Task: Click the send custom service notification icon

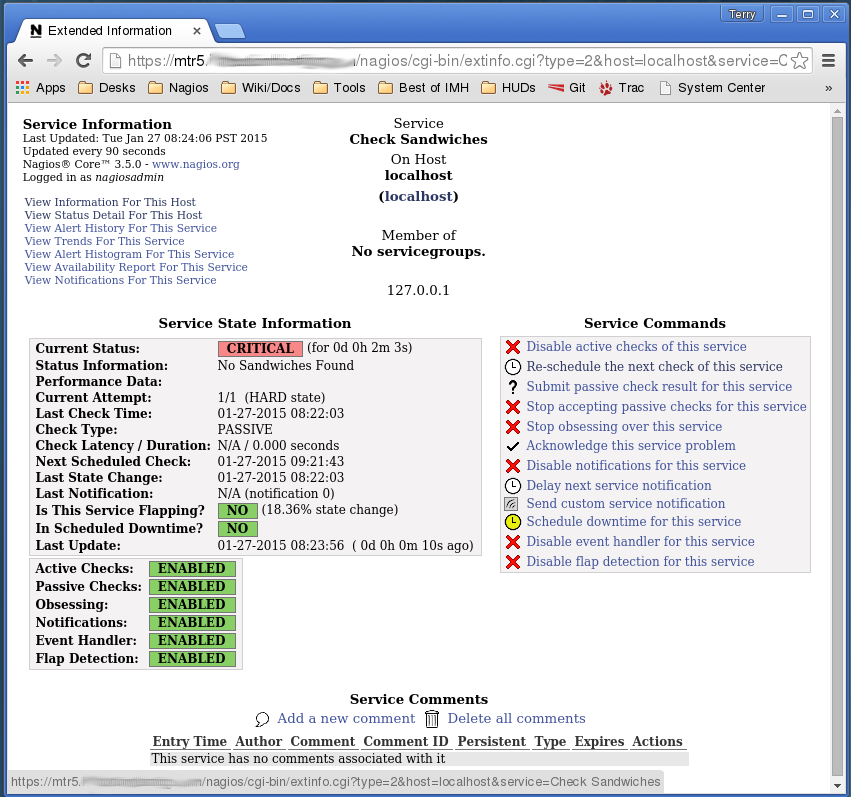Action: (513, 504)
